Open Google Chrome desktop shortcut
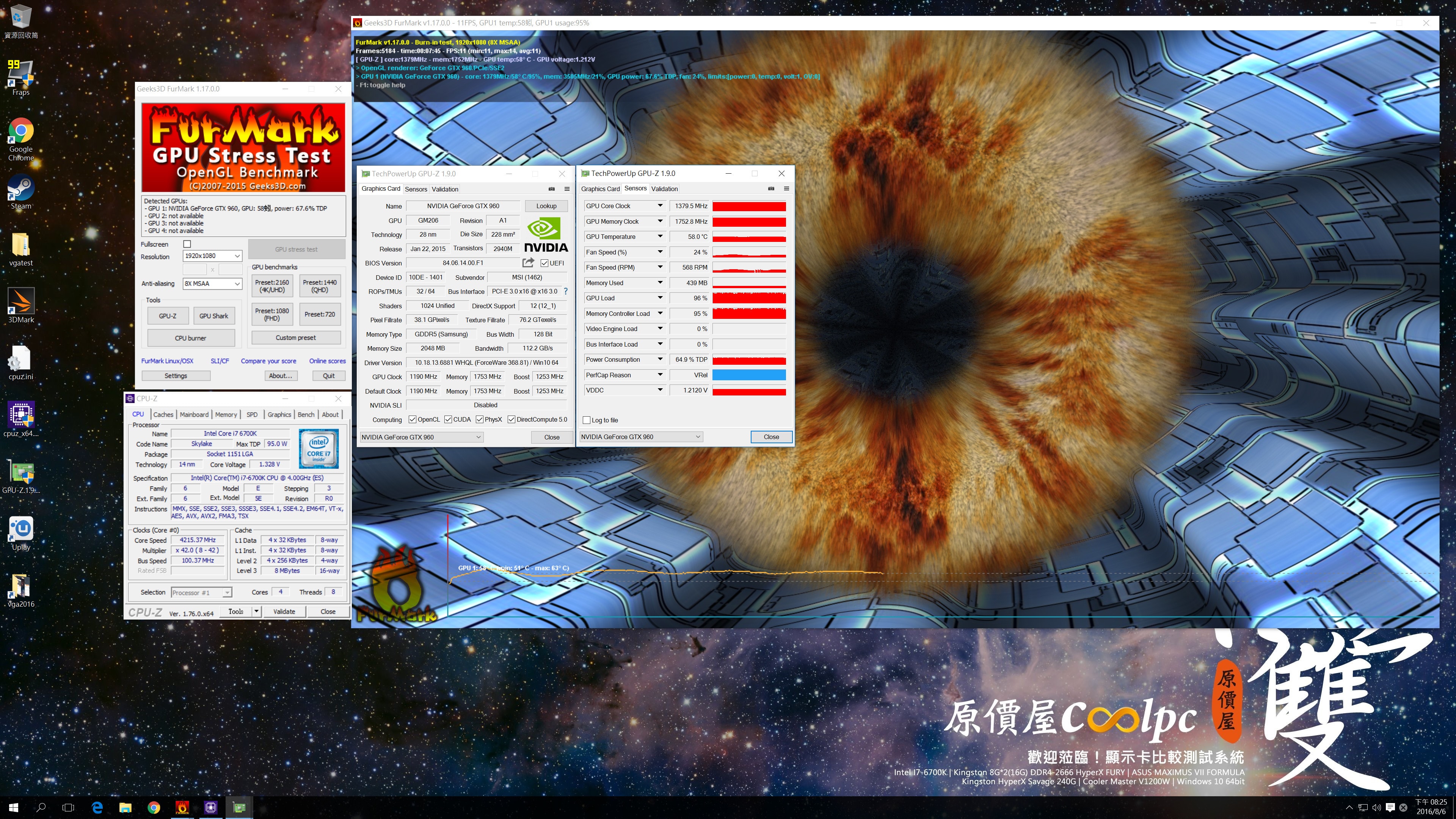The image size is (1456, 819). (x=21, y=139)
